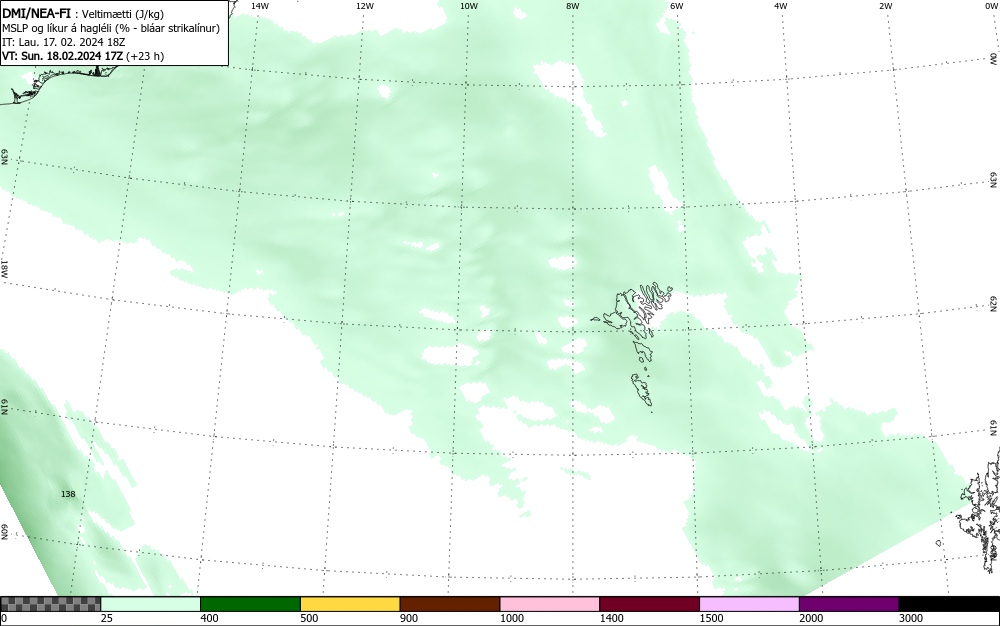Click the "18W" label on the left edge
Screen dimensions: 1000x626
coord(4,268)
